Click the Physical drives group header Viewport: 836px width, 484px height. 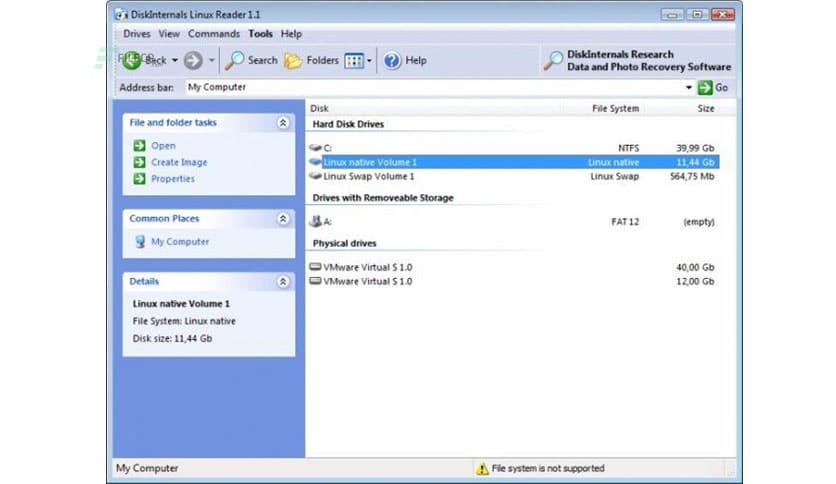(x=344, y=243)
